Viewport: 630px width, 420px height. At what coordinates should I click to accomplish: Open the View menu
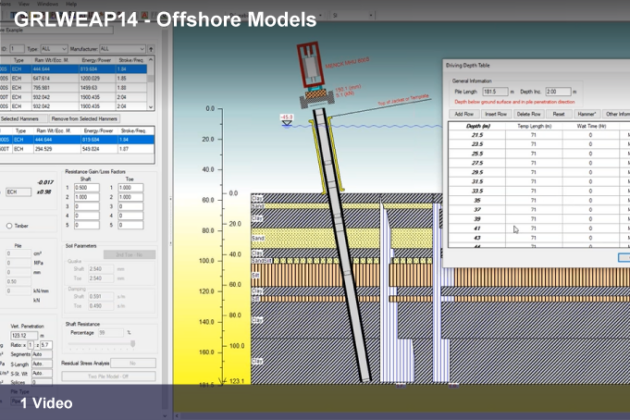(24, 4)
